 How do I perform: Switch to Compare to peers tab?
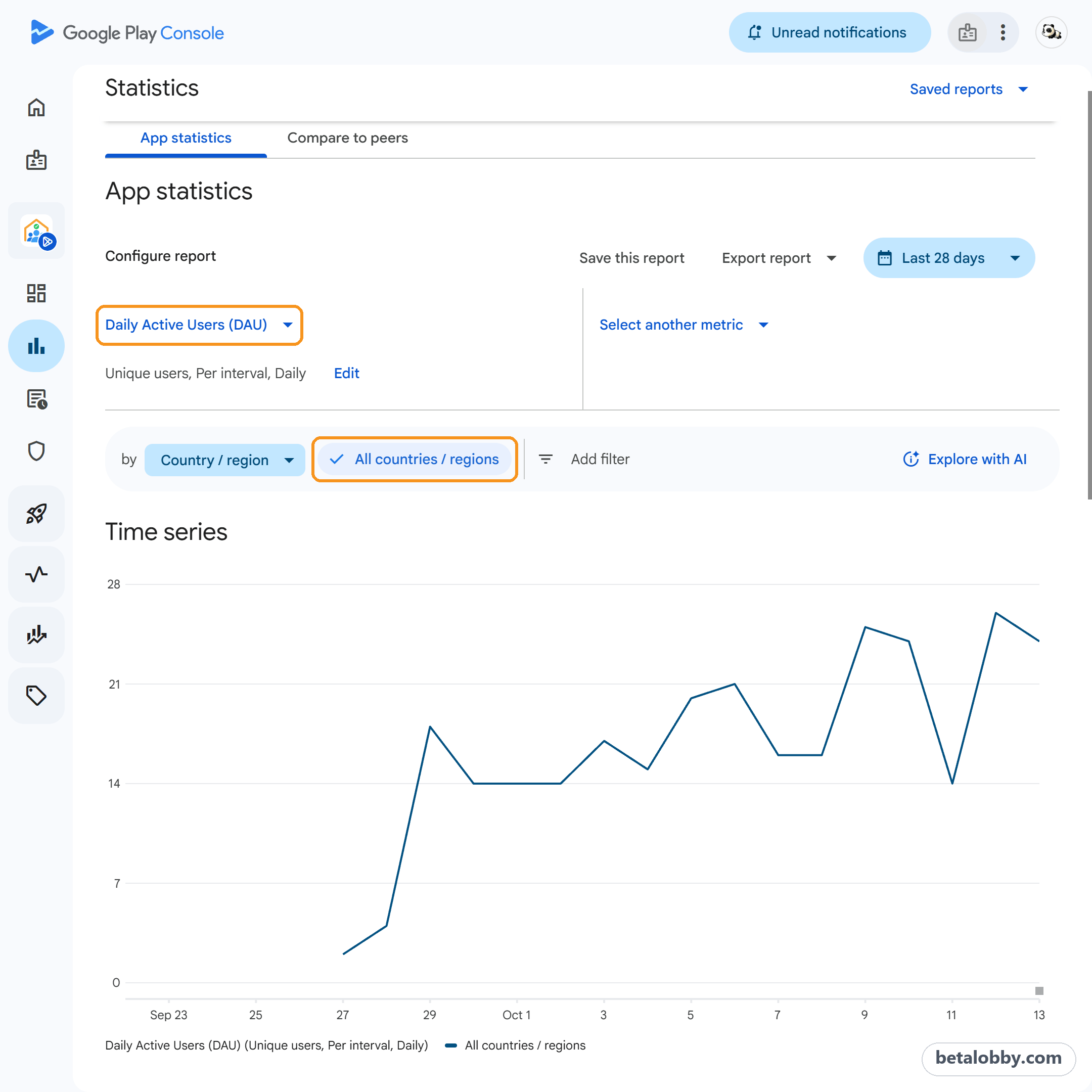(x=348, y=138)
